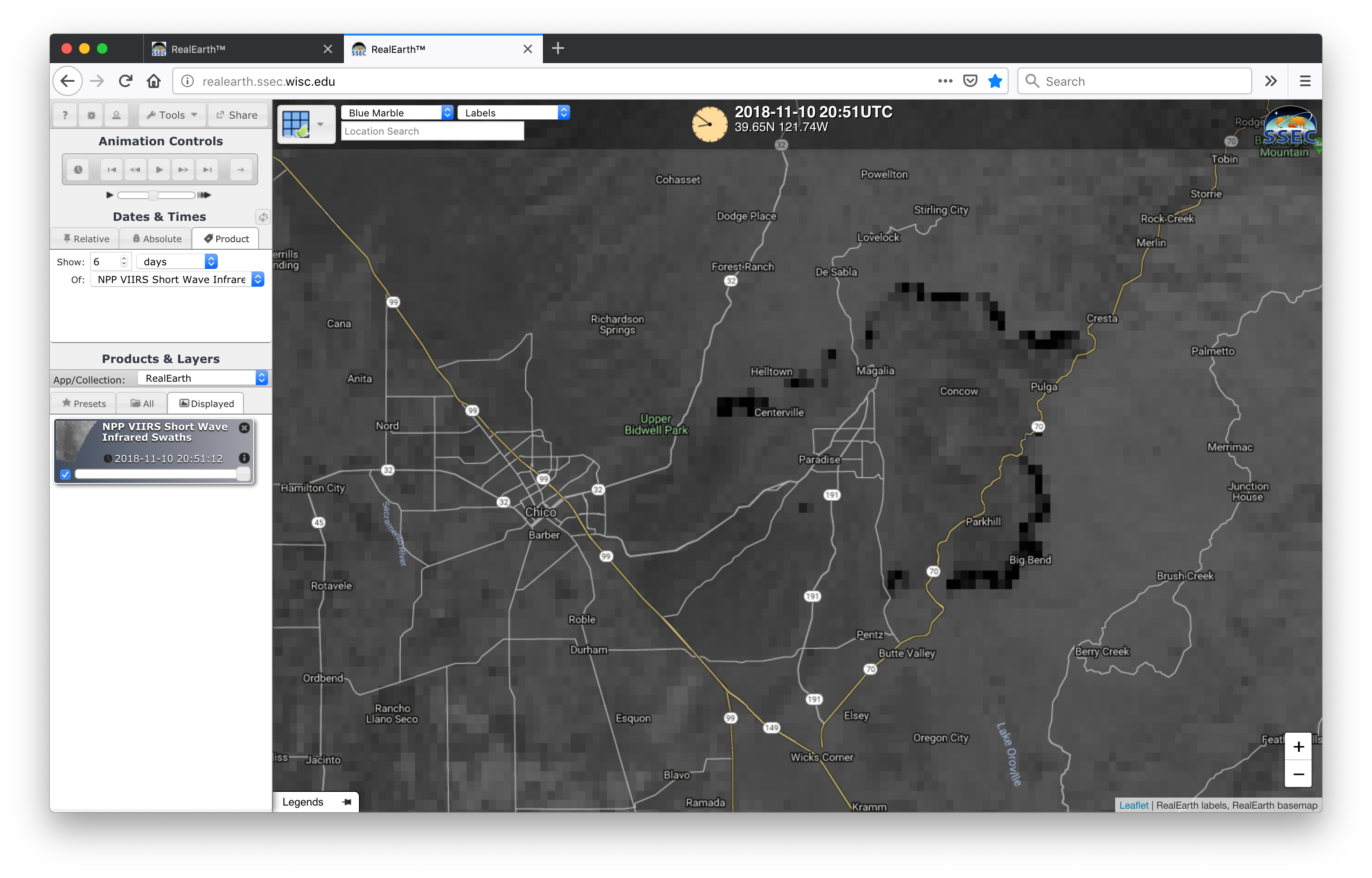Open the Leaflet attribution link
The height and width of the screenshot is (878, 1372).
(1133, 805)
